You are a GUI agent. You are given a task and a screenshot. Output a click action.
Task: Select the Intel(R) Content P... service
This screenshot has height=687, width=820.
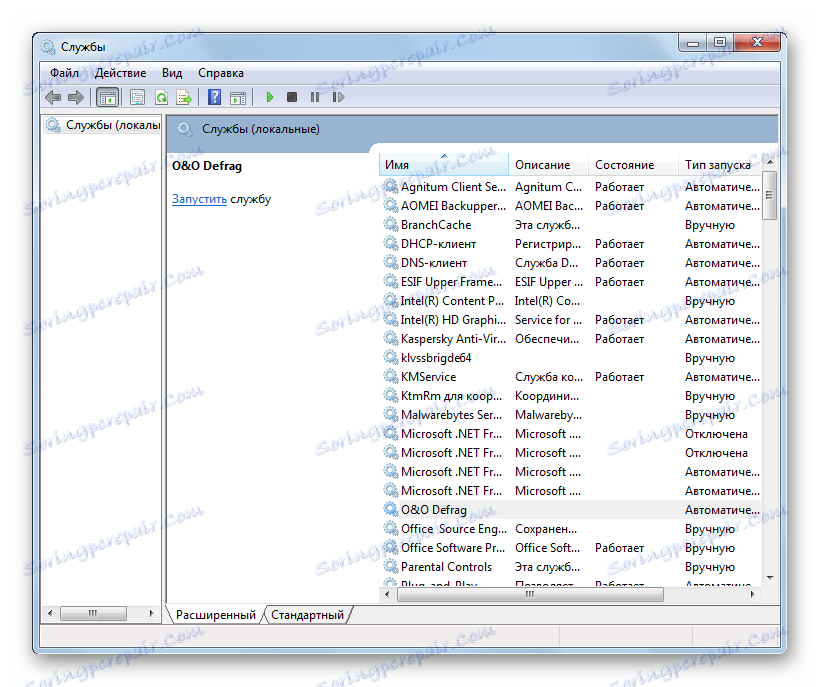pyautogui.click(x=571, y=301)
